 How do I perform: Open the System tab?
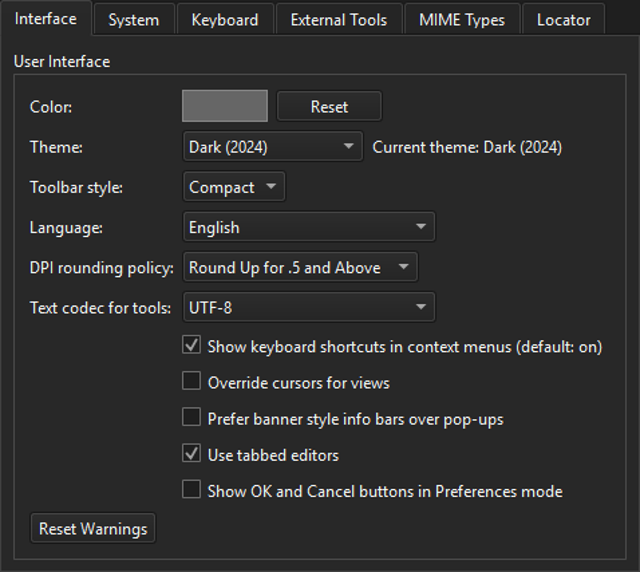(x=134, y=20)
